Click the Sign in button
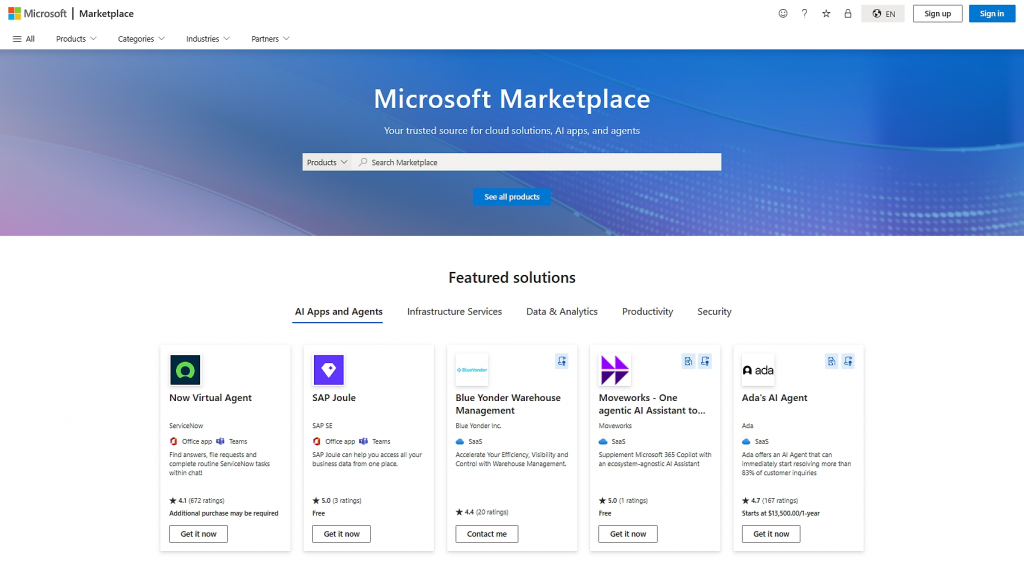Screen dimensions: 1024x565 [x=991, y=14]
